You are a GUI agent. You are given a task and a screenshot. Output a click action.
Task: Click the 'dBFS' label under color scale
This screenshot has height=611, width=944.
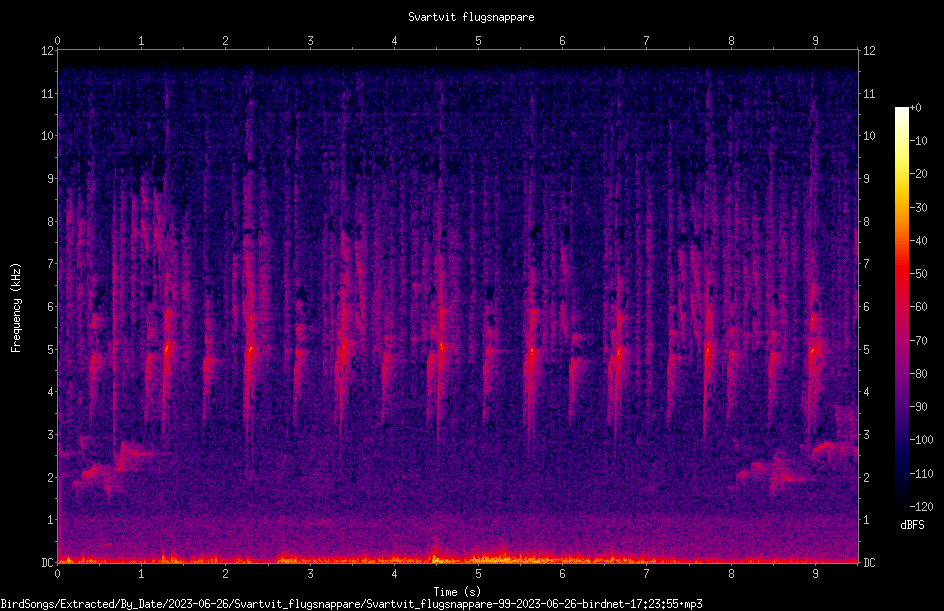912,525
